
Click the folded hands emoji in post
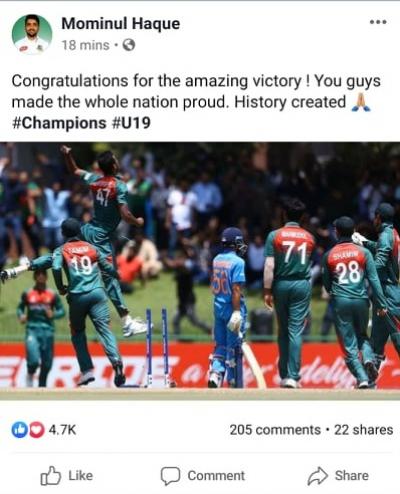coord(361,102)
